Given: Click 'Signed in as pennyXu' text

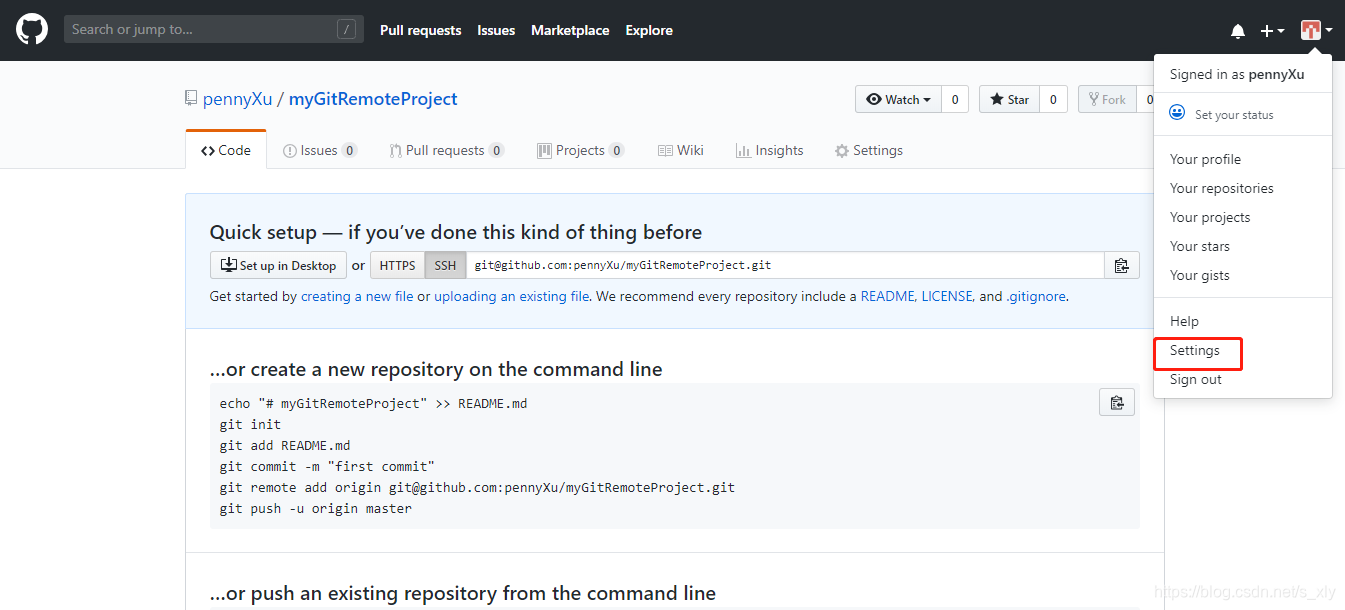Looking at the screenshot, I should click(x=1237, y=74).
